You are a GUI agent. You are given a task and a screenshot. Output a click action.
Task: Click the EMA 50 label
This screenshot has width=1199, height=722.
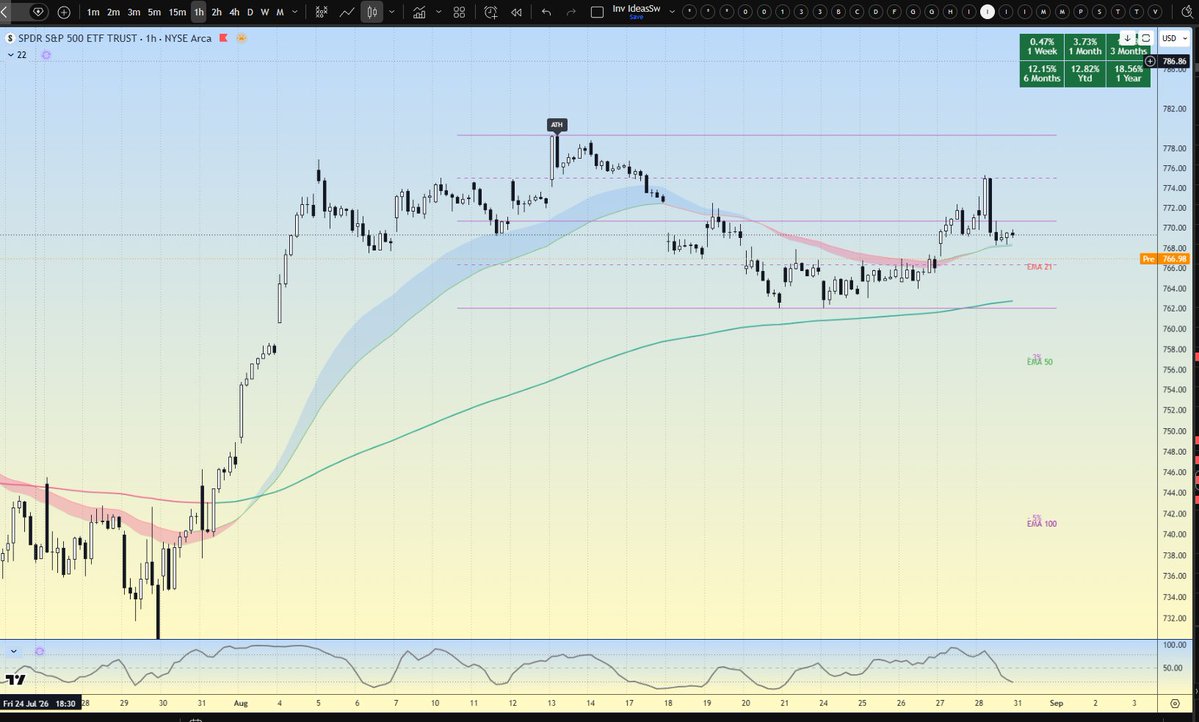pyautogui.click(x=1039, y=362)
